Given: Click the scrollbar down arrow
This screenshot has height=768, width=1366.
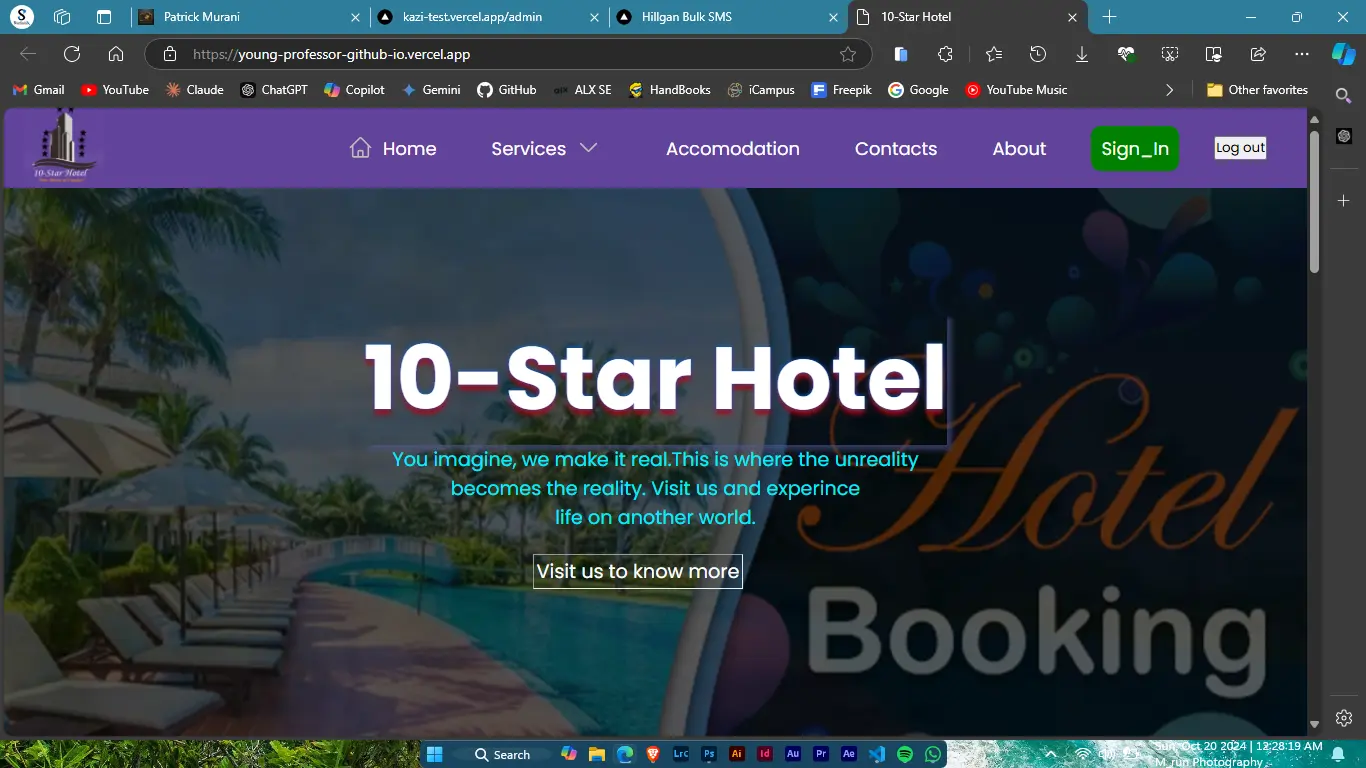Looking at the screenshot, I should [1314, 724].
